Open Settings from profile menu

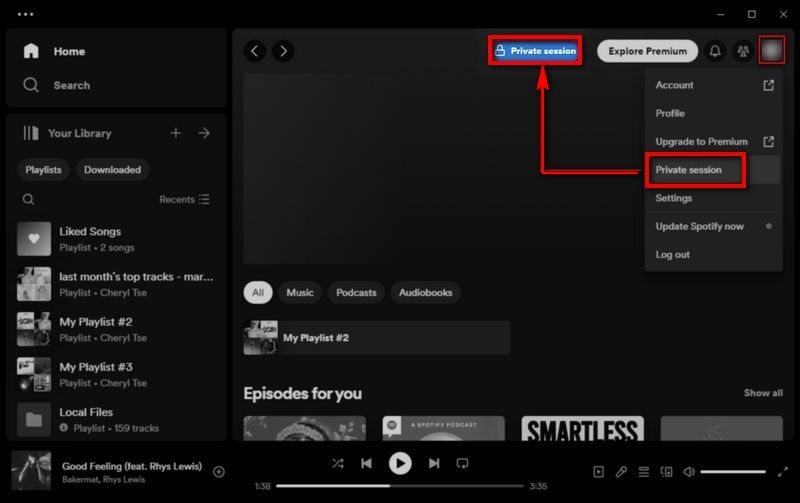pos(714,198)
